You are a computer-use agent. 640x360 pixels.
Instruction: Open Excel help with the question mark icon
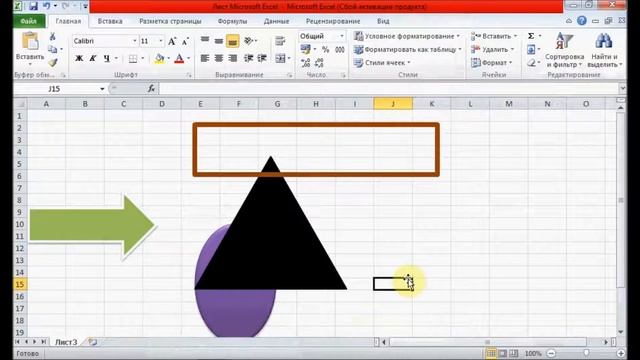tap(582, 21)
